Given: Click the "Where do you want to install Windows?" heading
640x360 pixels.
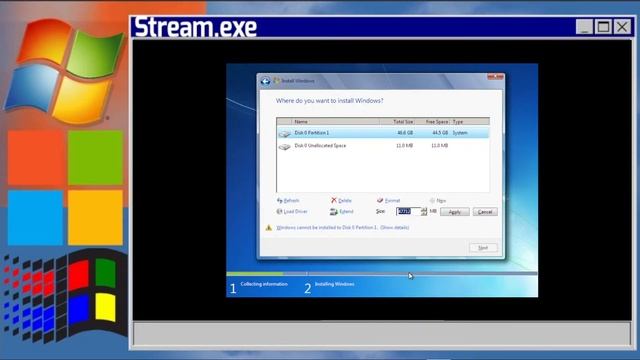Looking at the screenshot, I should (329, 100).
